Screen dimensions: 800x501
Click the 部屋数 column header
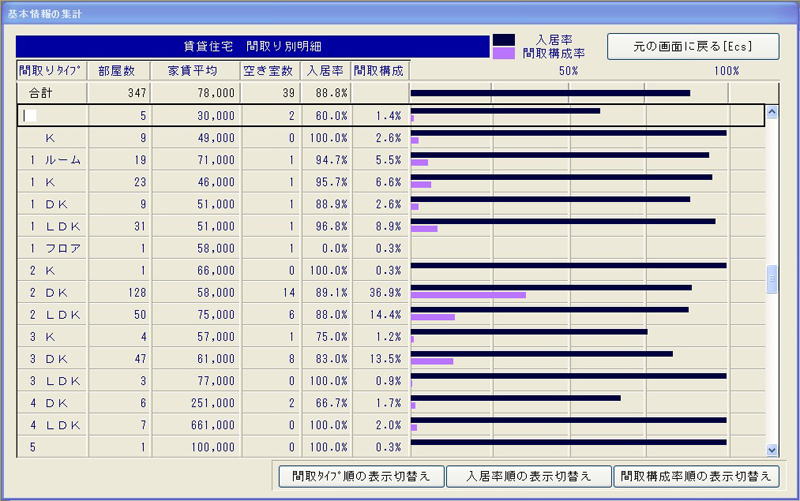coord(117,71)
